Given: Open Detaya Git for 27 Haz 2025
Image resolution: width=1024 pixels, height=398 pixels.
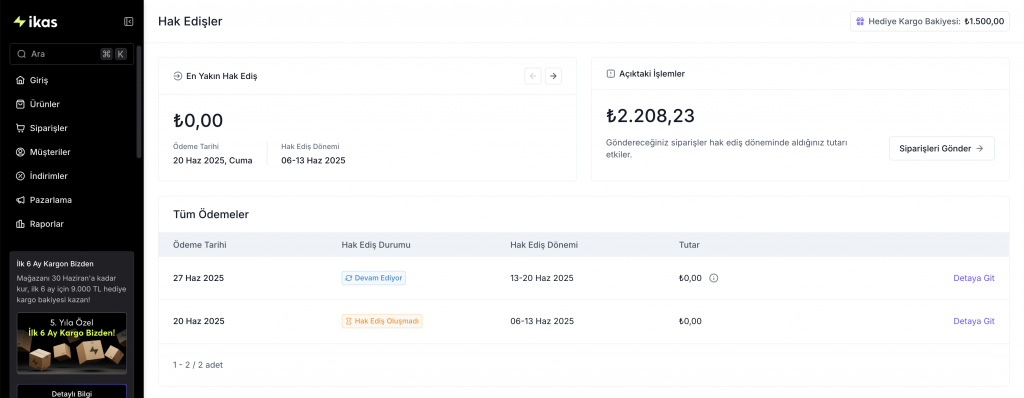Looking at the screenshot, I should click(974, 278).
